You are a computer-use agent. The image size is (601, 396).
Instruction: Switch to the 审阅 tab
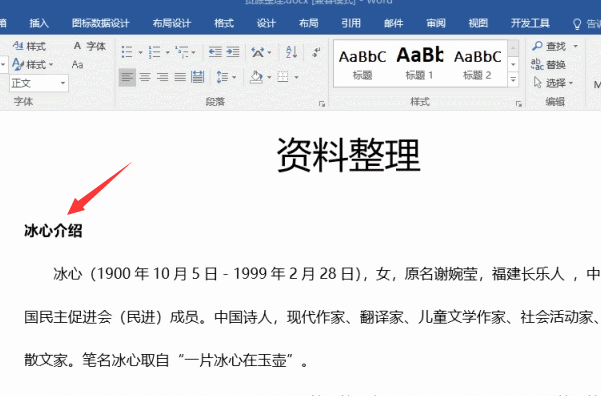436,23
